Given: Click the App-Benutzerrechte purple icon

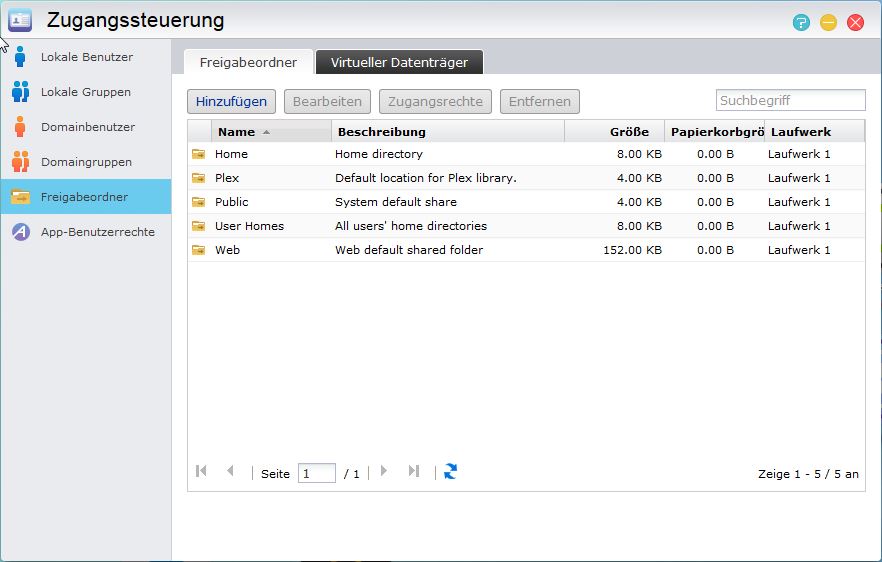Looking at the screenshot, I should 21,232.
